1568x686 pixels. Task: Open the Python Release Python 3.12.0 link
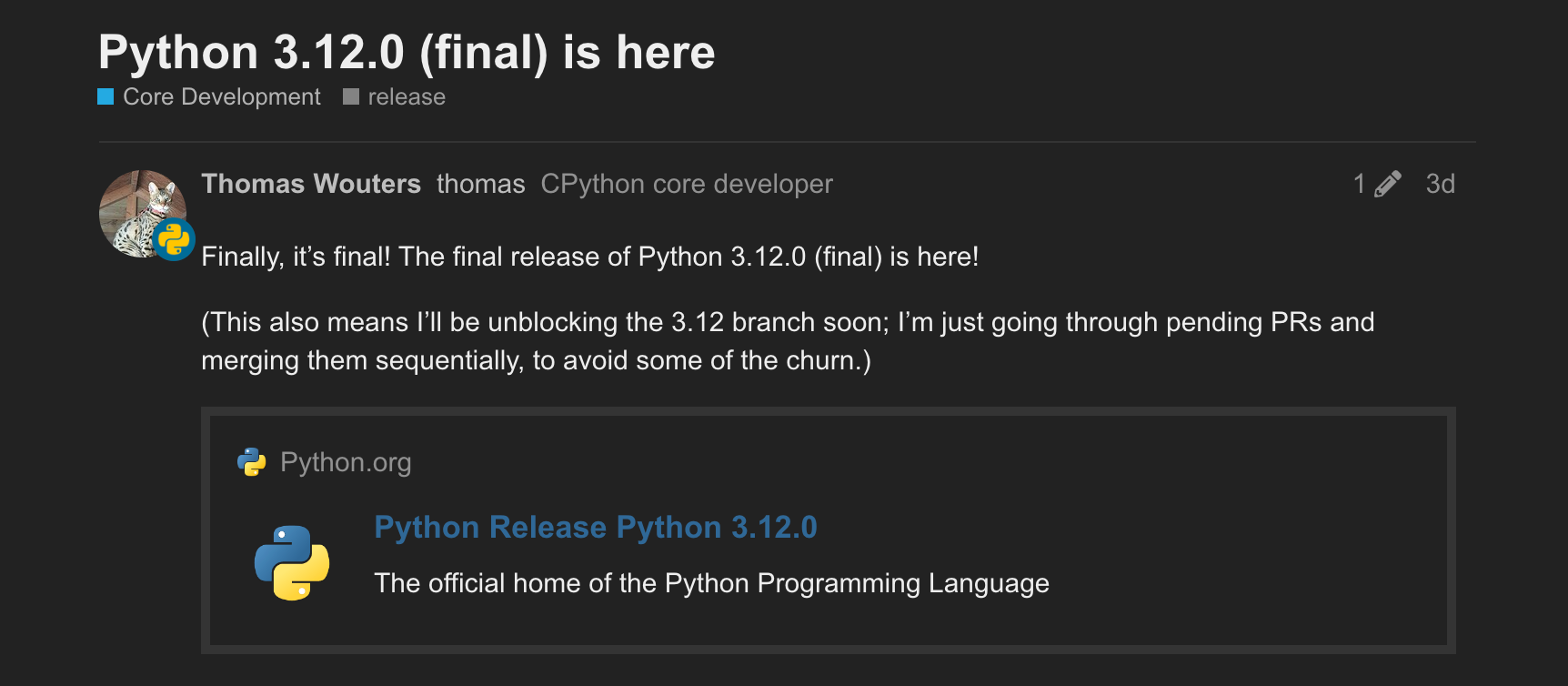click(x=596, y=528)
